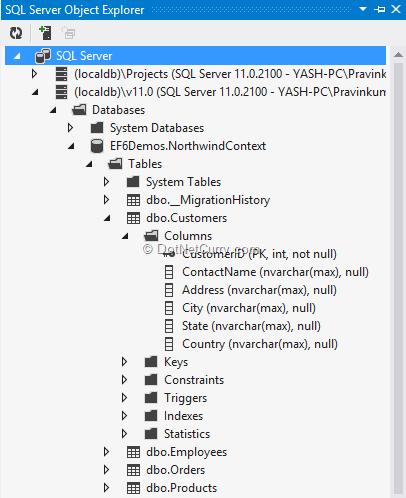Click the System Databases folder icon
The height and width of the screenshot is (498, 406).
(x=97, y=128)
